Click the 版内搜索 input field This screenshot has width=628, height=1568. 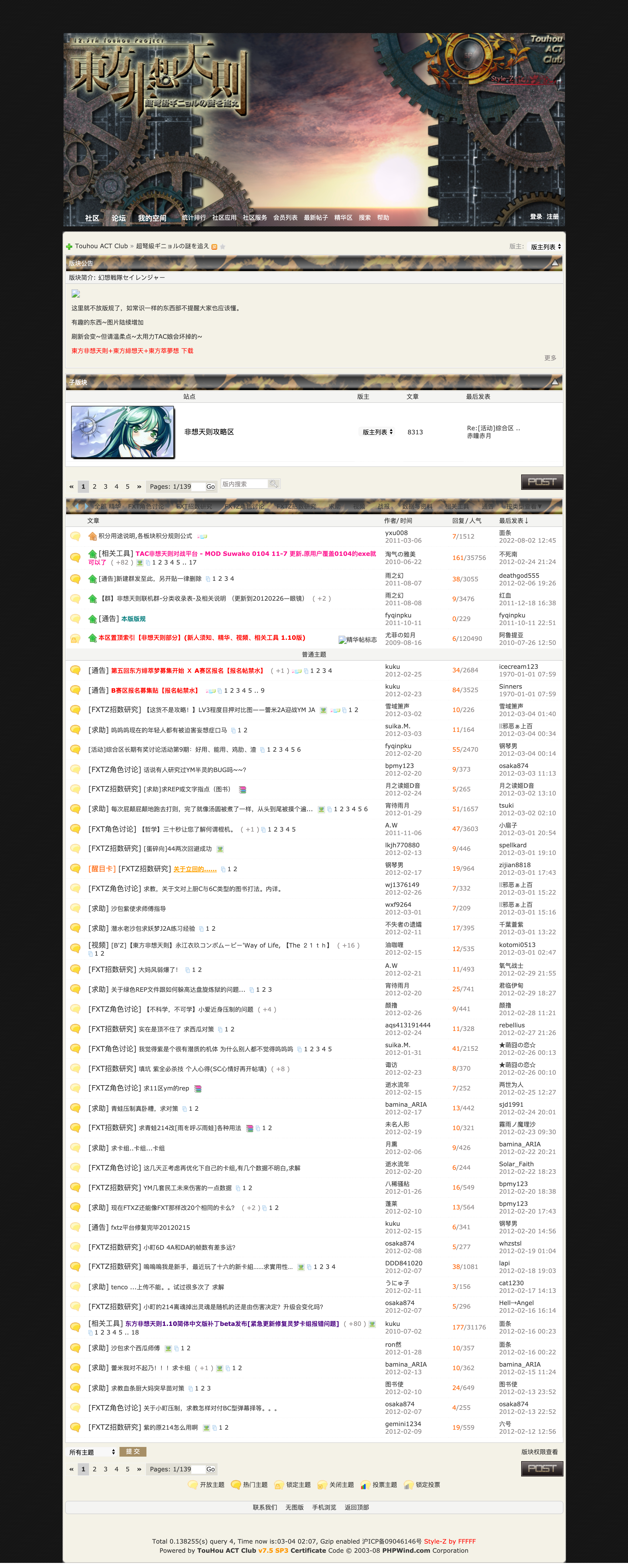tap(244, 484)
